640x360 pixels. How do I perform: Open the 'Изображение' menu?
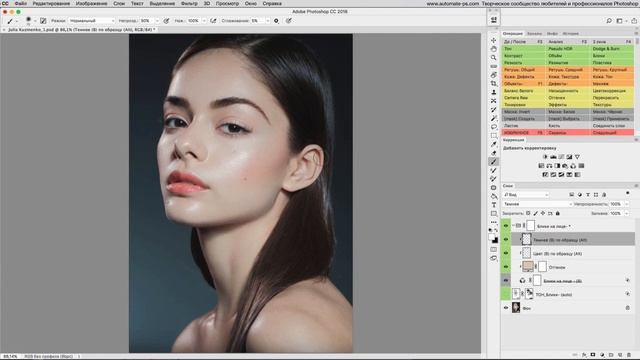(x=91, y=3)
